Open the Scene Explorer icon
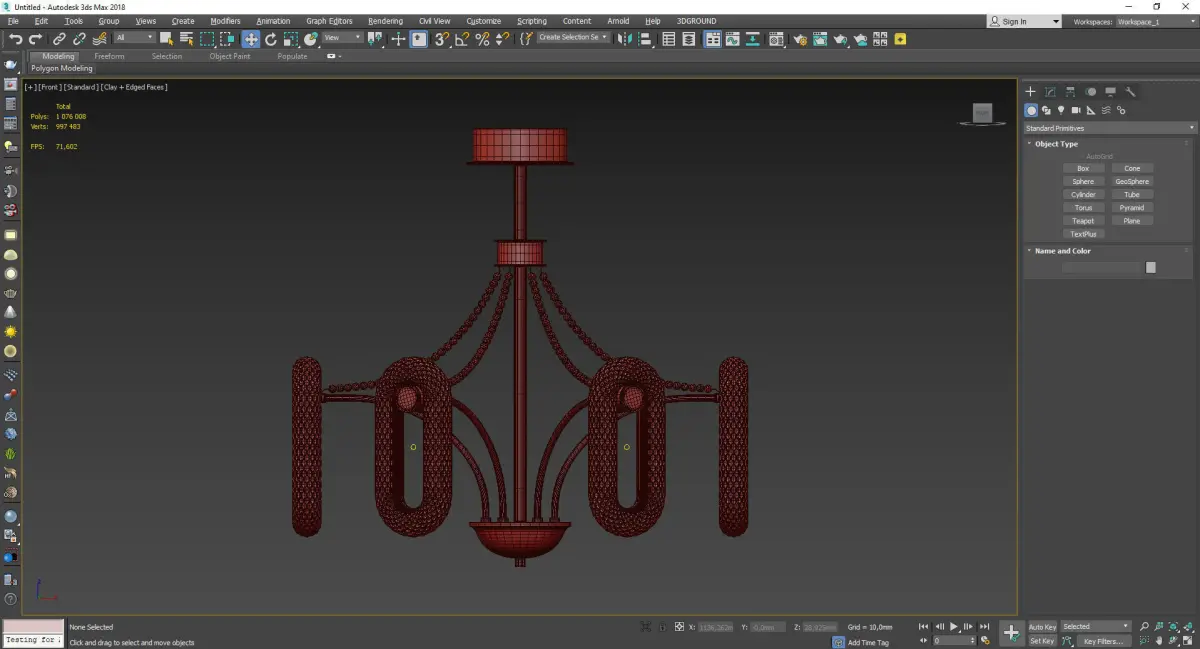Viewport: 1200px width, 649px height. [669, 39]
